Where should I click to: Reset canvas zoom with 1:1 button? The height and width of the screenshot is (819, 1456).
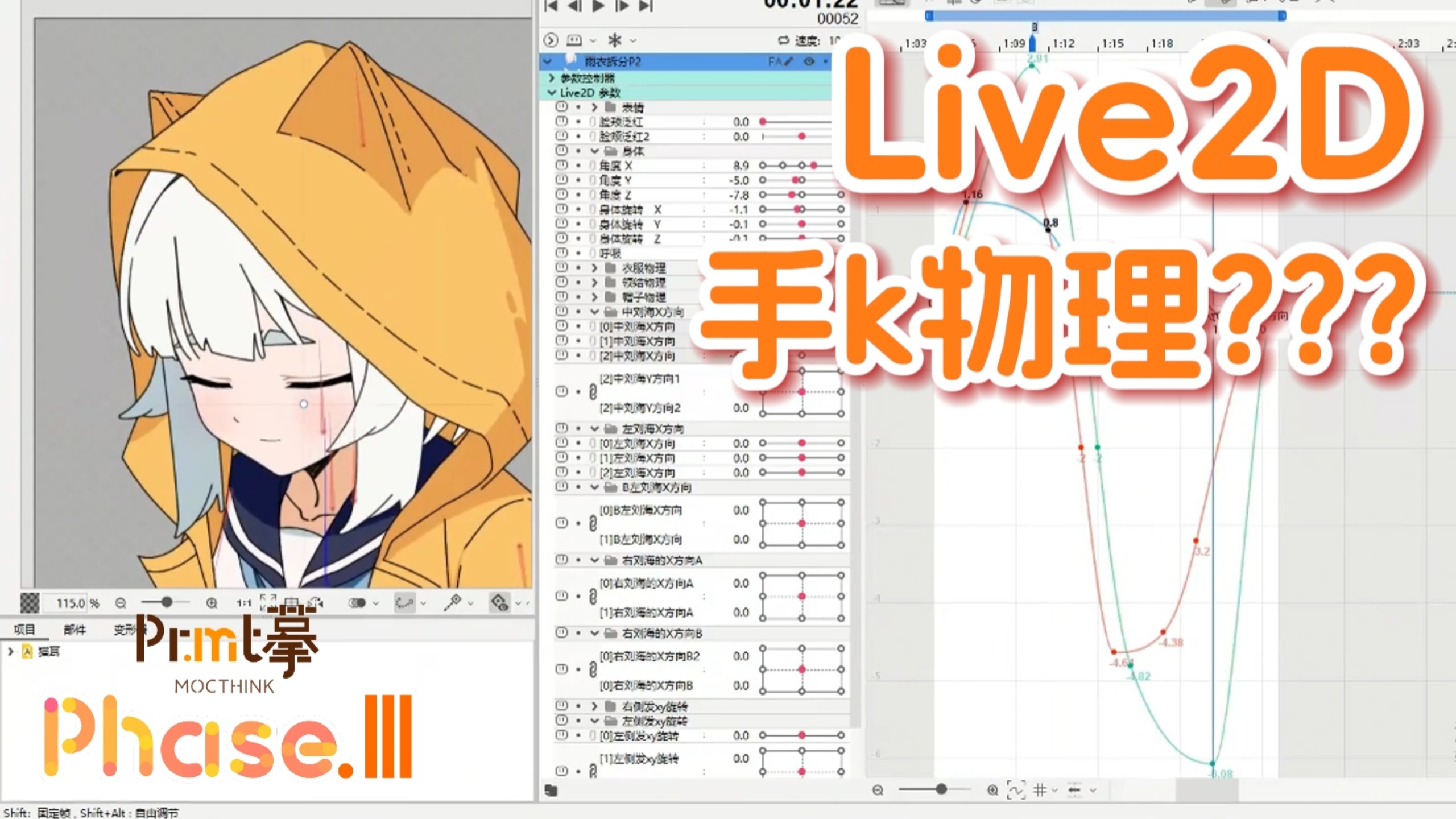pyautogui.click(x=244, y=603)
